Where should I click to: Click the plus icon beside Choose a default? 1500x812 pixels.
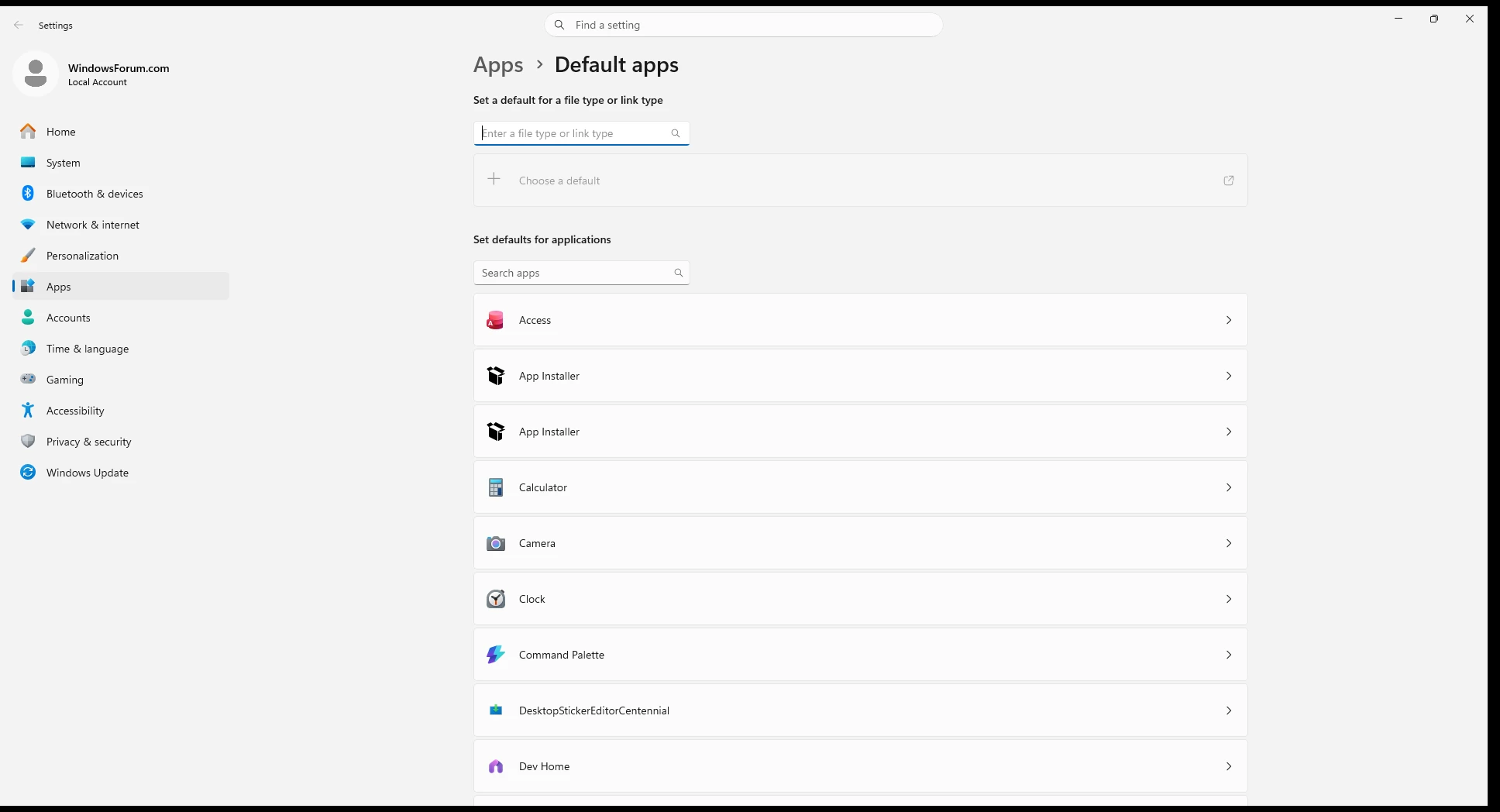[x=494, y=180]
